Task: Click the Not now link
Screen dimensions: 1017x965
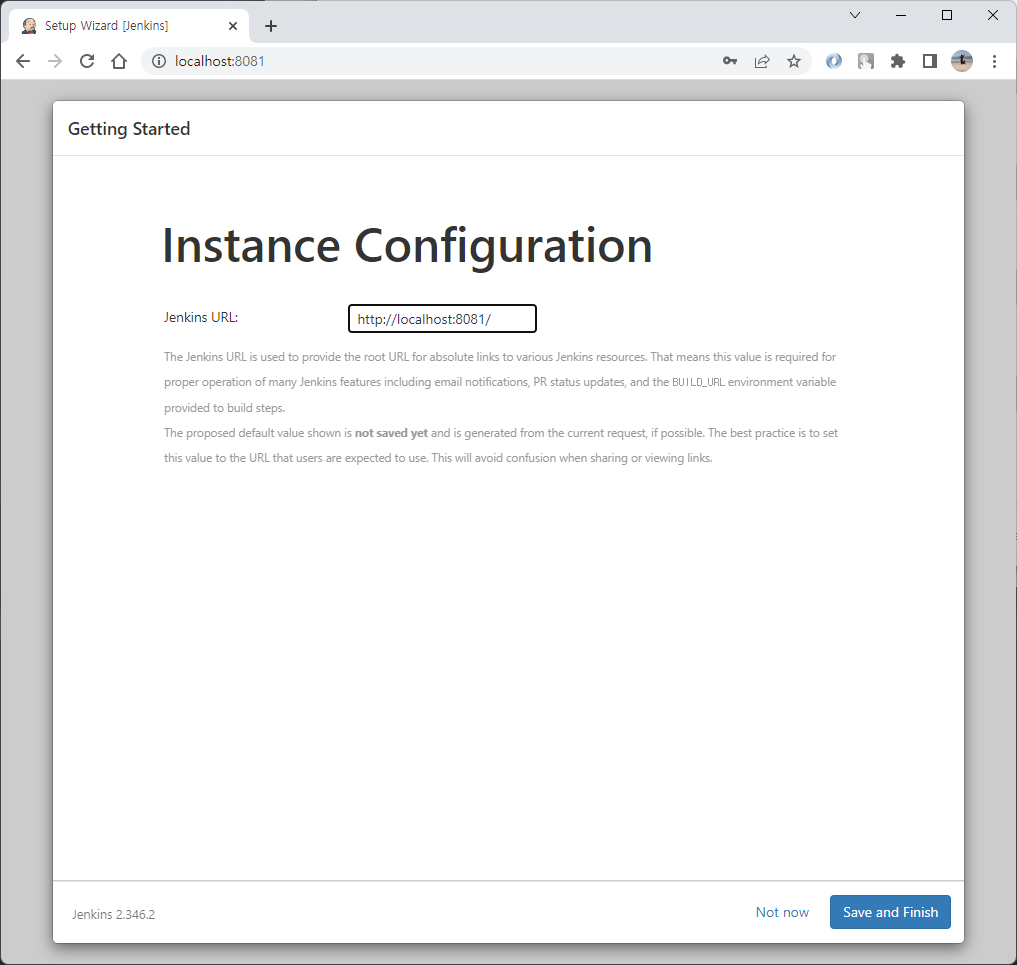Action: pyautogui.click(x=782, y=912)
